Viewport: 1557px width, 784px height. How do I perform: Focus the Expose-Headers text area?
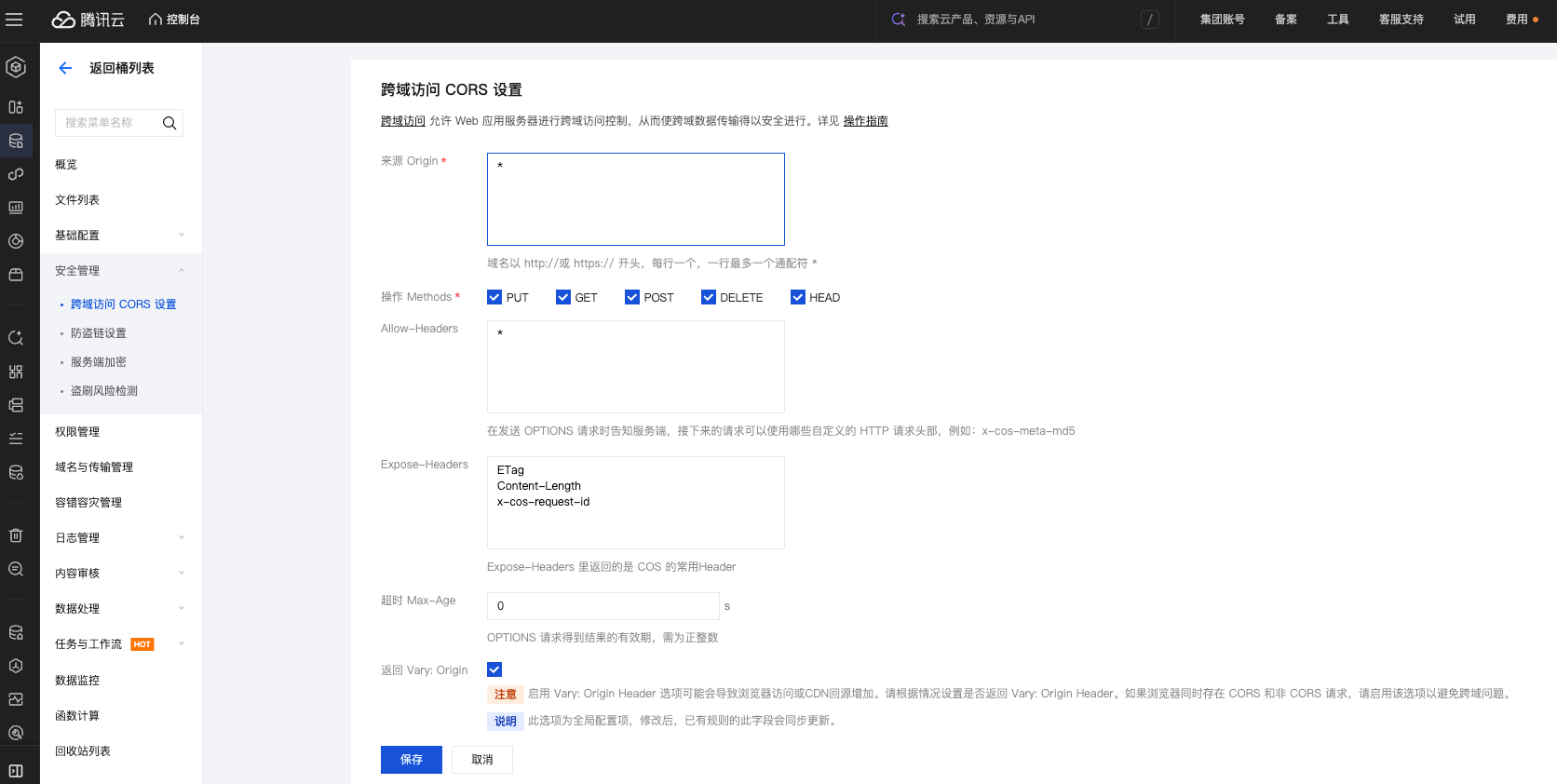pyautogui.click(x=636, y=503)
